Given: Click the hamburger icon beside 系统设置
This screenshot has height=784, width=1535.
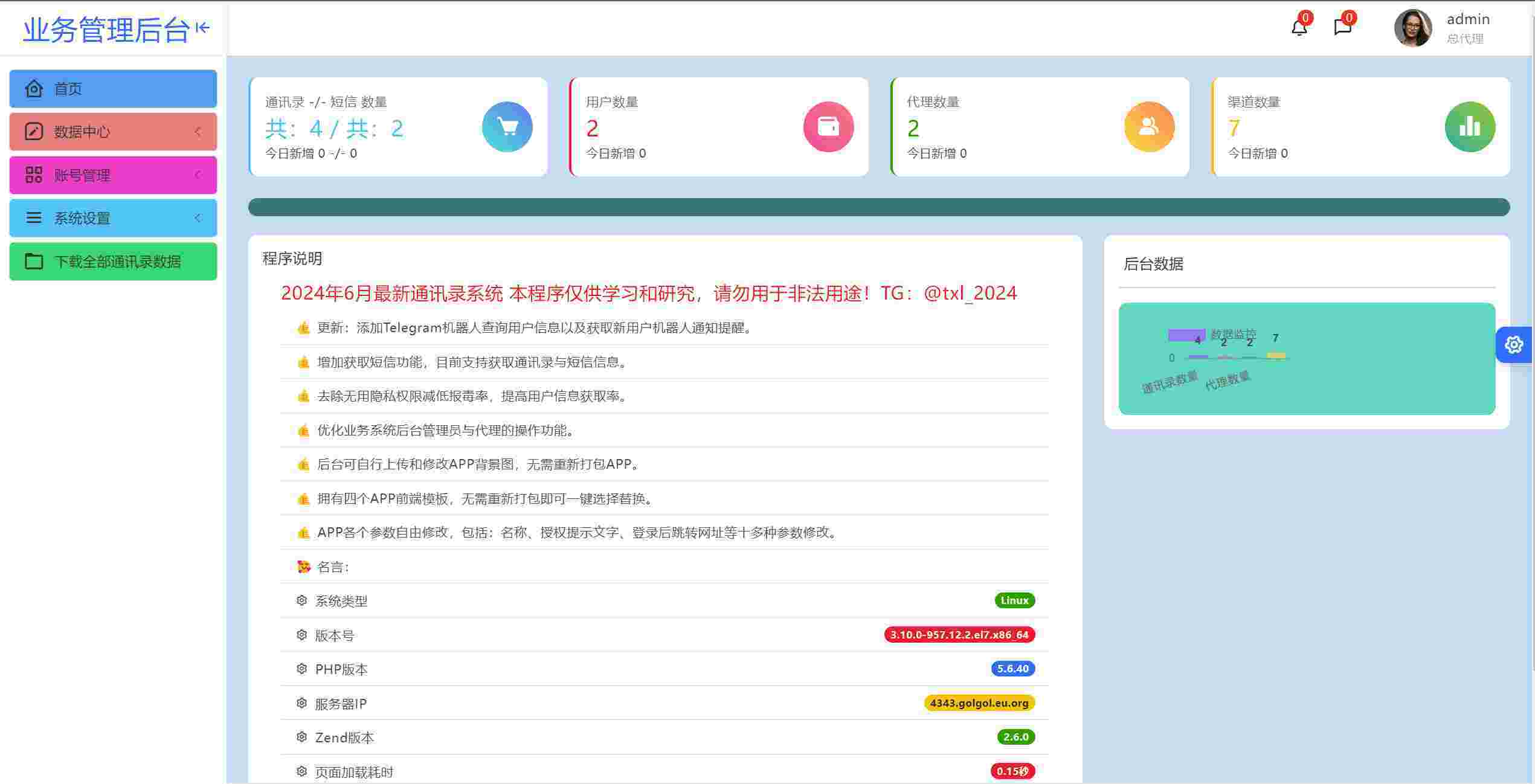Looking at the screenshot, I should [x=34, y=218].
